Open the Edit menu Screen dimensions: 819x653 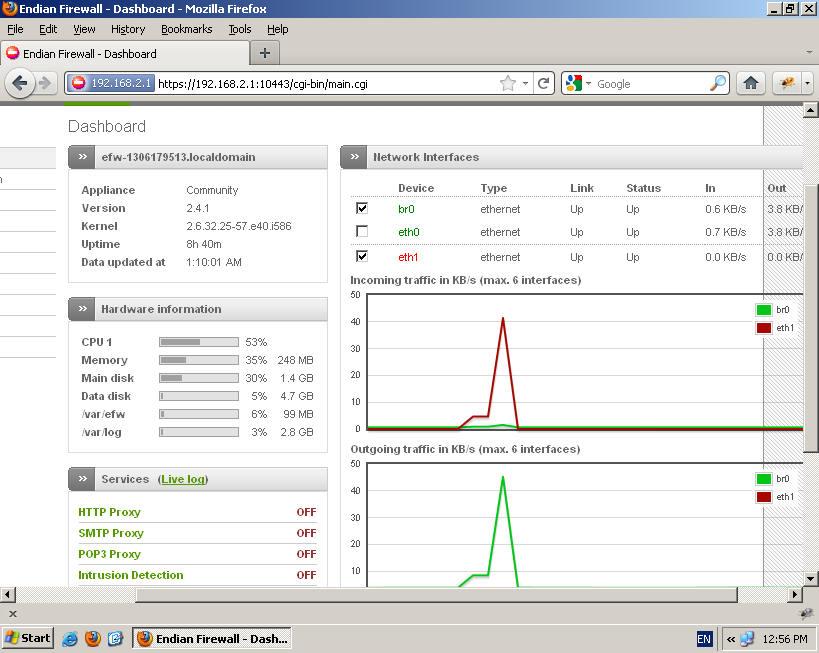48,29
